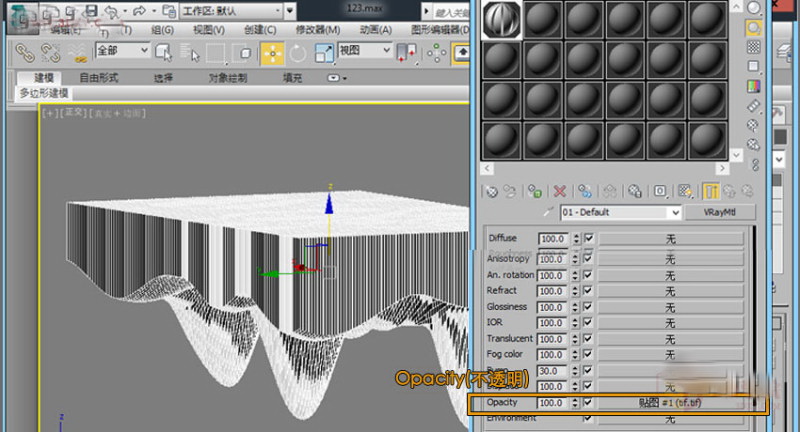Click the Save file icon
This screenshot has height=432, width=800.
coord(89,12)
